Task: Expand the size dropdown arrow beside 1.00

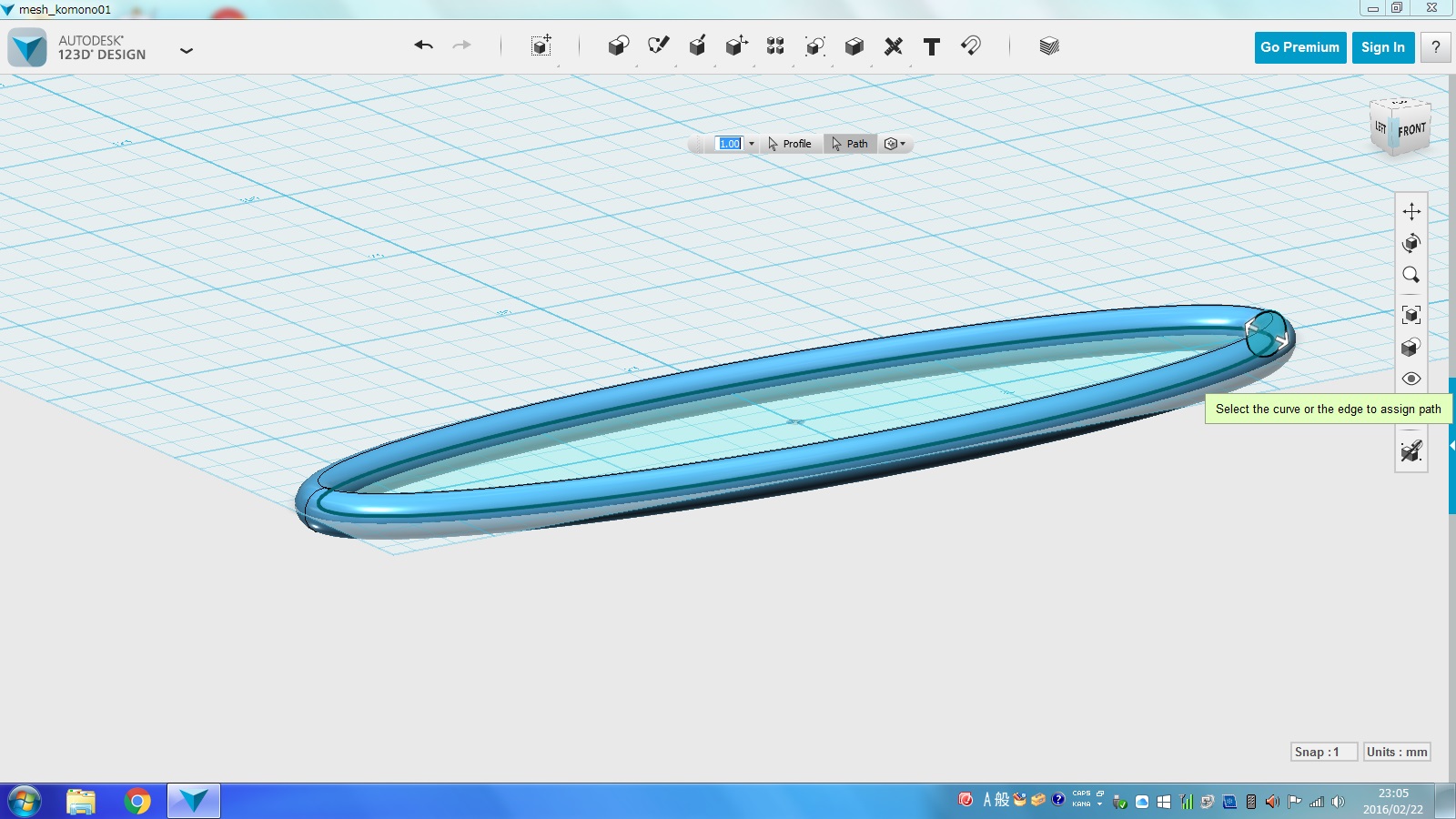Action: point(752,144)
